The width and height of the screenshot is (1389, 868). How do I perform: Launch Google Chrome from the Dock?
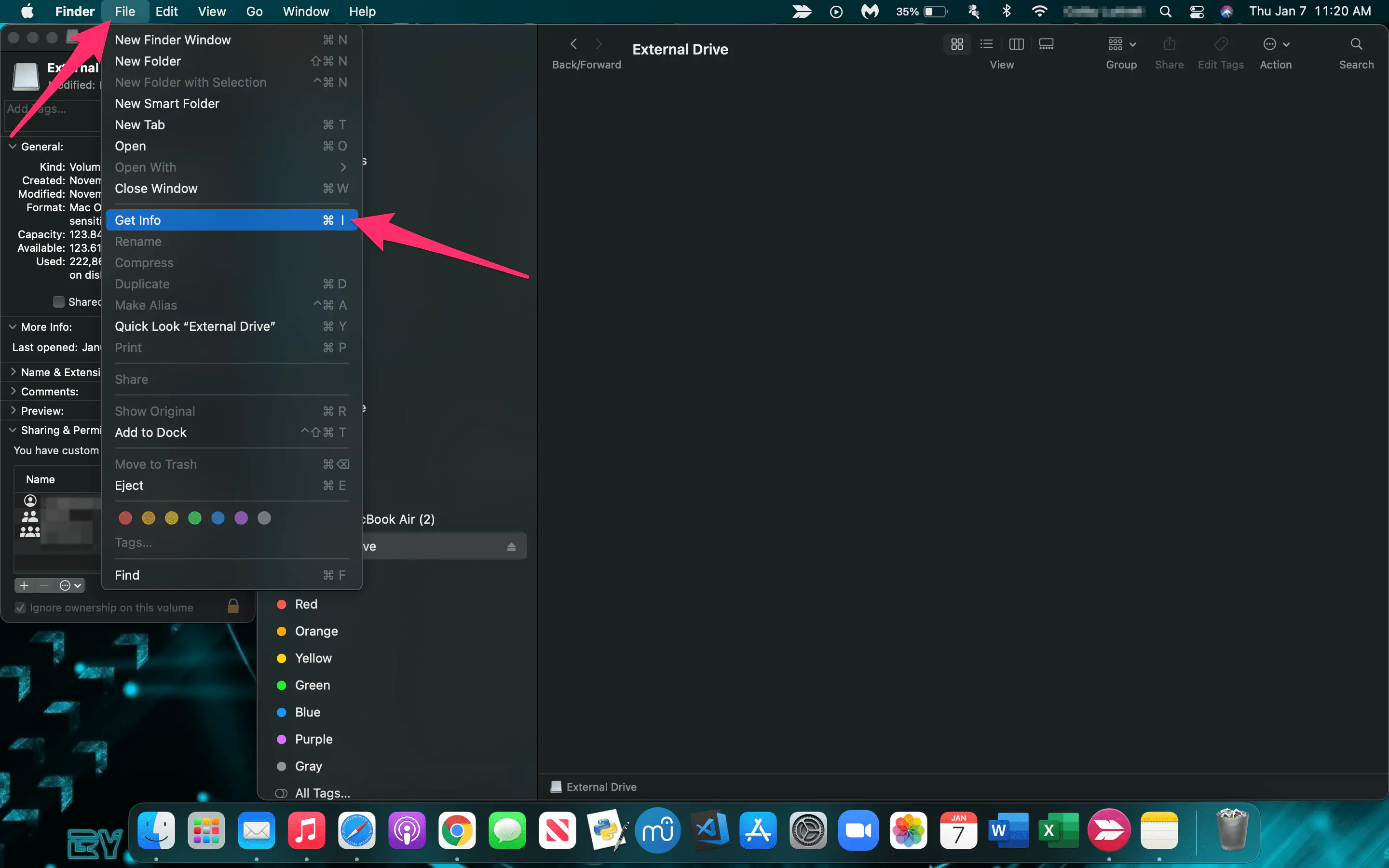tap(457, 831)
